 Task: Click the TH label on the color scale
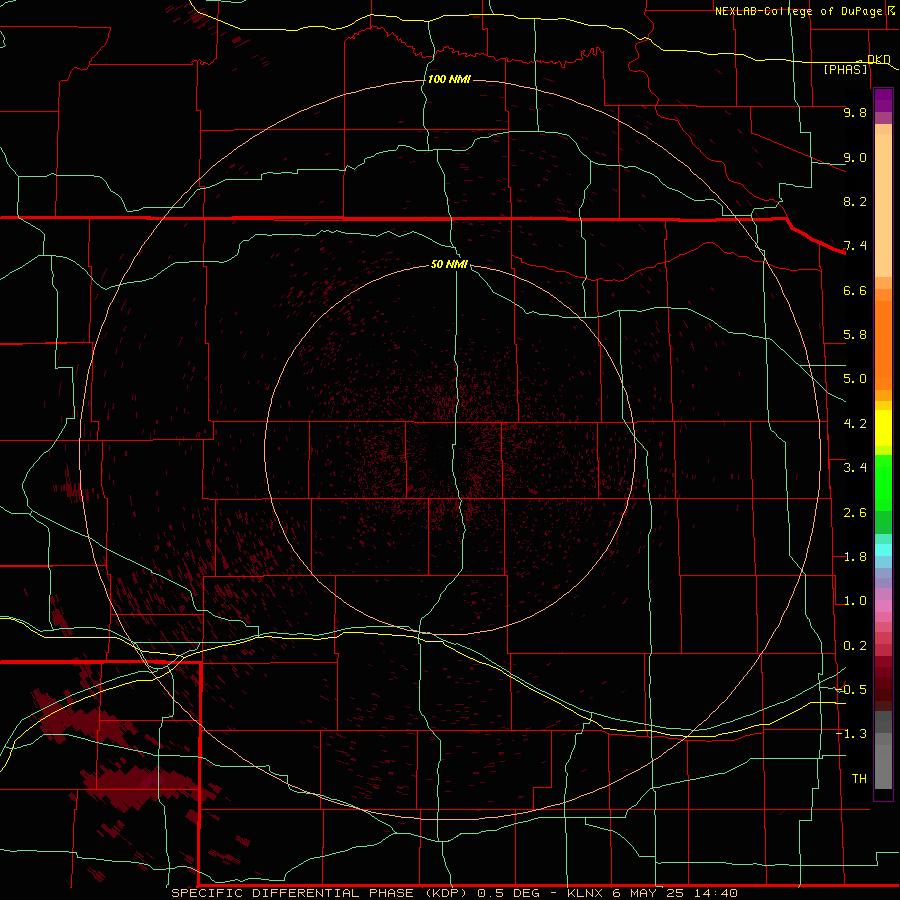(859, 779)
